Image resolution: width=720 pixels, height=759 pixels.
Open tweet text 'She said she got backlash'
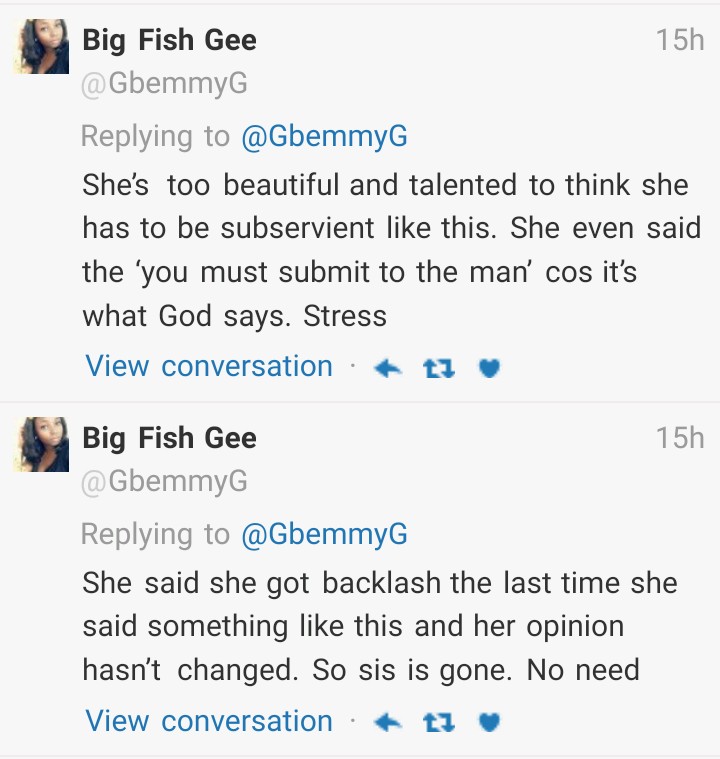(380, 626)
